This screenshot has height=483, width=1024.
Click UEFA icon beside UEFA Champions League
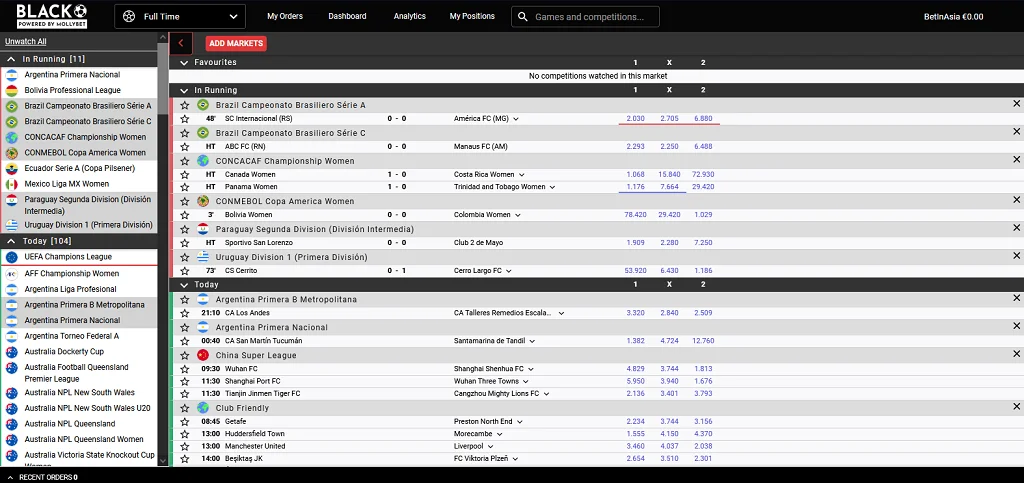click(12, 257)
